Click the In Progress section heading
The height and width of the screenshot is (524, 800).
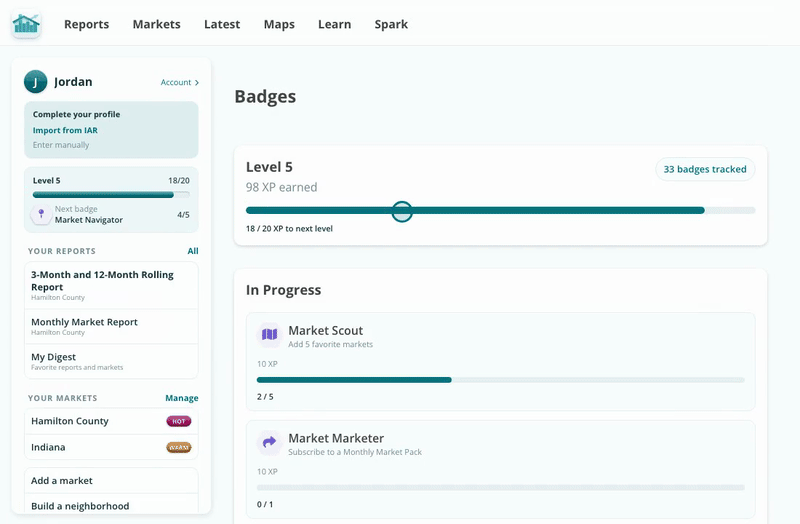tap(284, 290)
